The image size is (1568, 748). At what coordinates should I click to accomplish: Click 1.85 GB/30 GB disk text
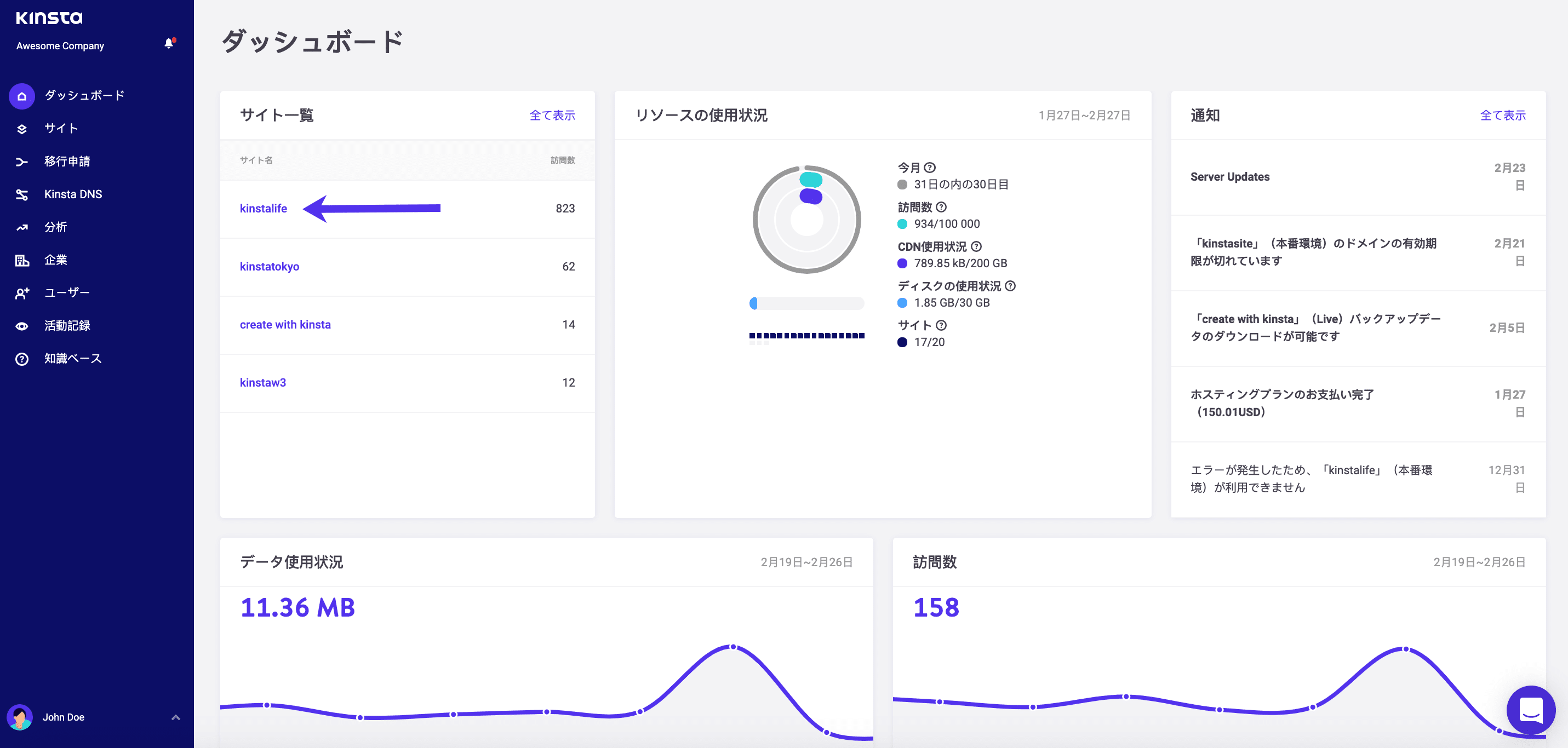click(x=952, y=303)
